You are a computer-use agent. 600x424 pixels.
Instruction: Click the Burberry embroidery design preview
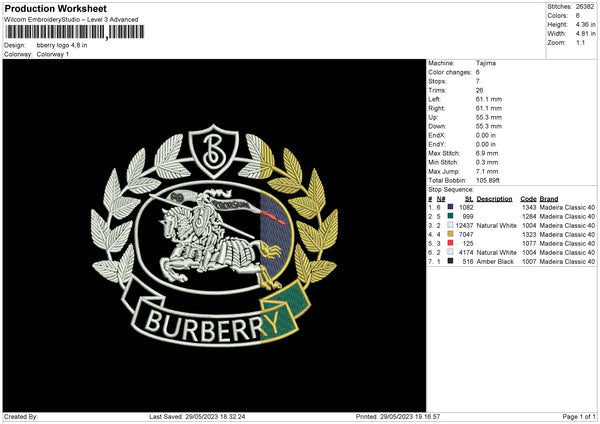point(214,235)
